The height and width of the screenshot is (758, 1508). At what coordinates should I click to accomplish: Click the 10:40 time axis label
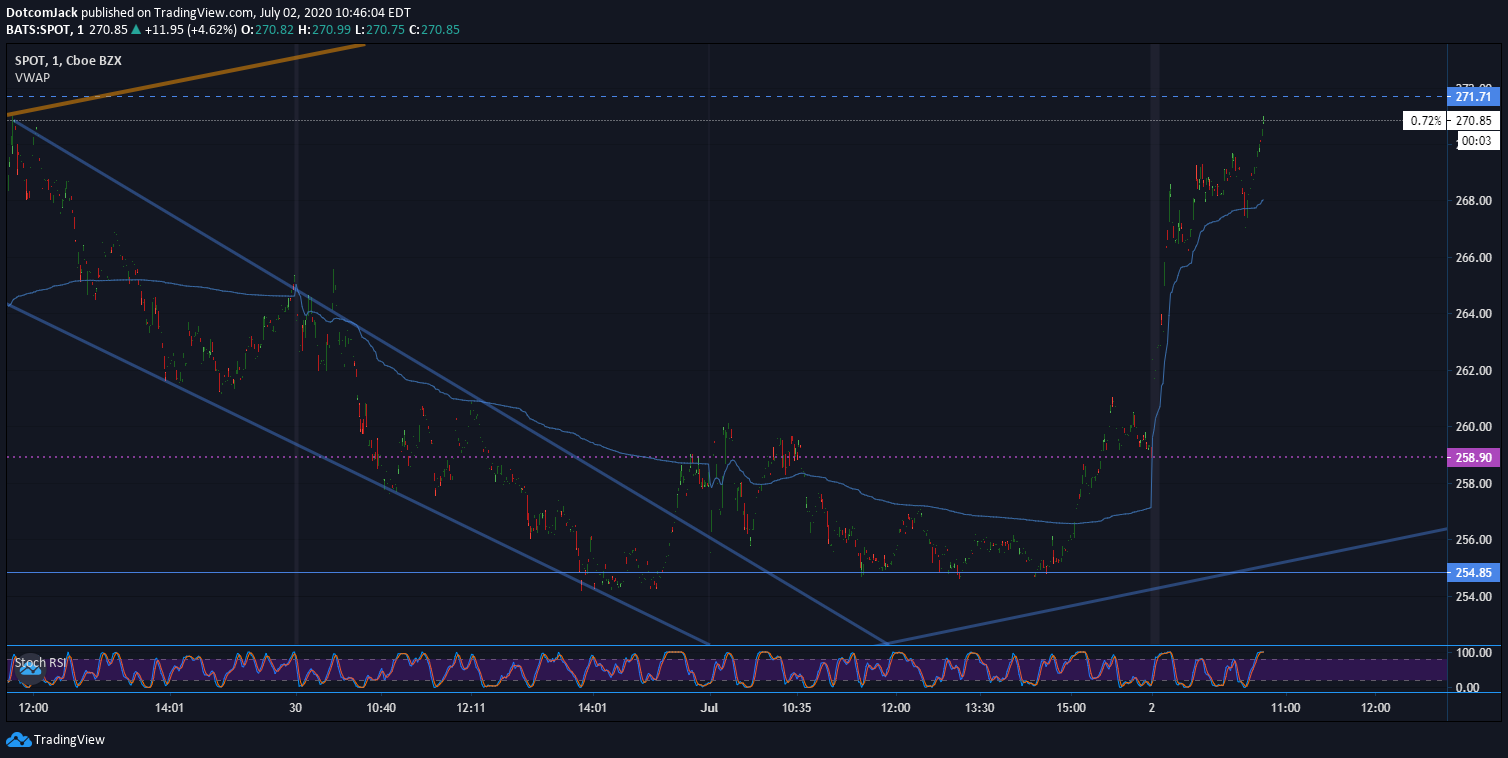[x=382, y=708]
